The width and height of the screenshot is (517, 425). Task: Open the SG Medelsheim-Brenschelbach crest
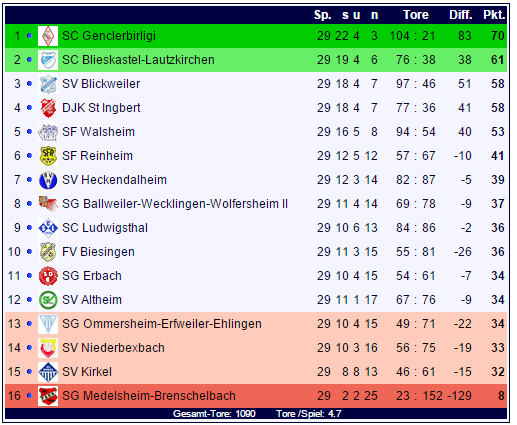[x=48, y=396]
